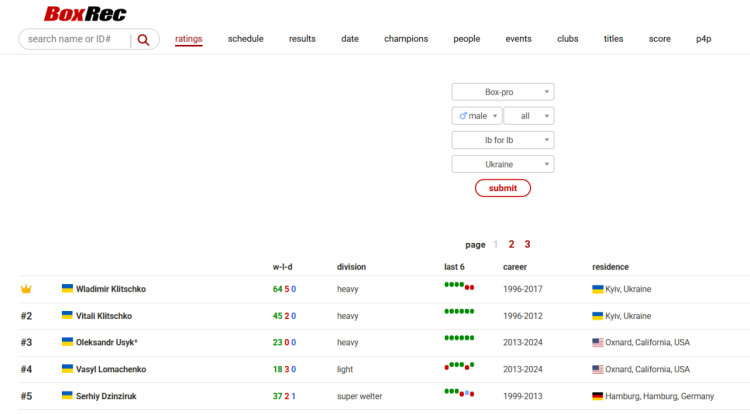Click the BoxRec logo
The height and width of the screenshot is (414, 750).
[x=85, y=14]
